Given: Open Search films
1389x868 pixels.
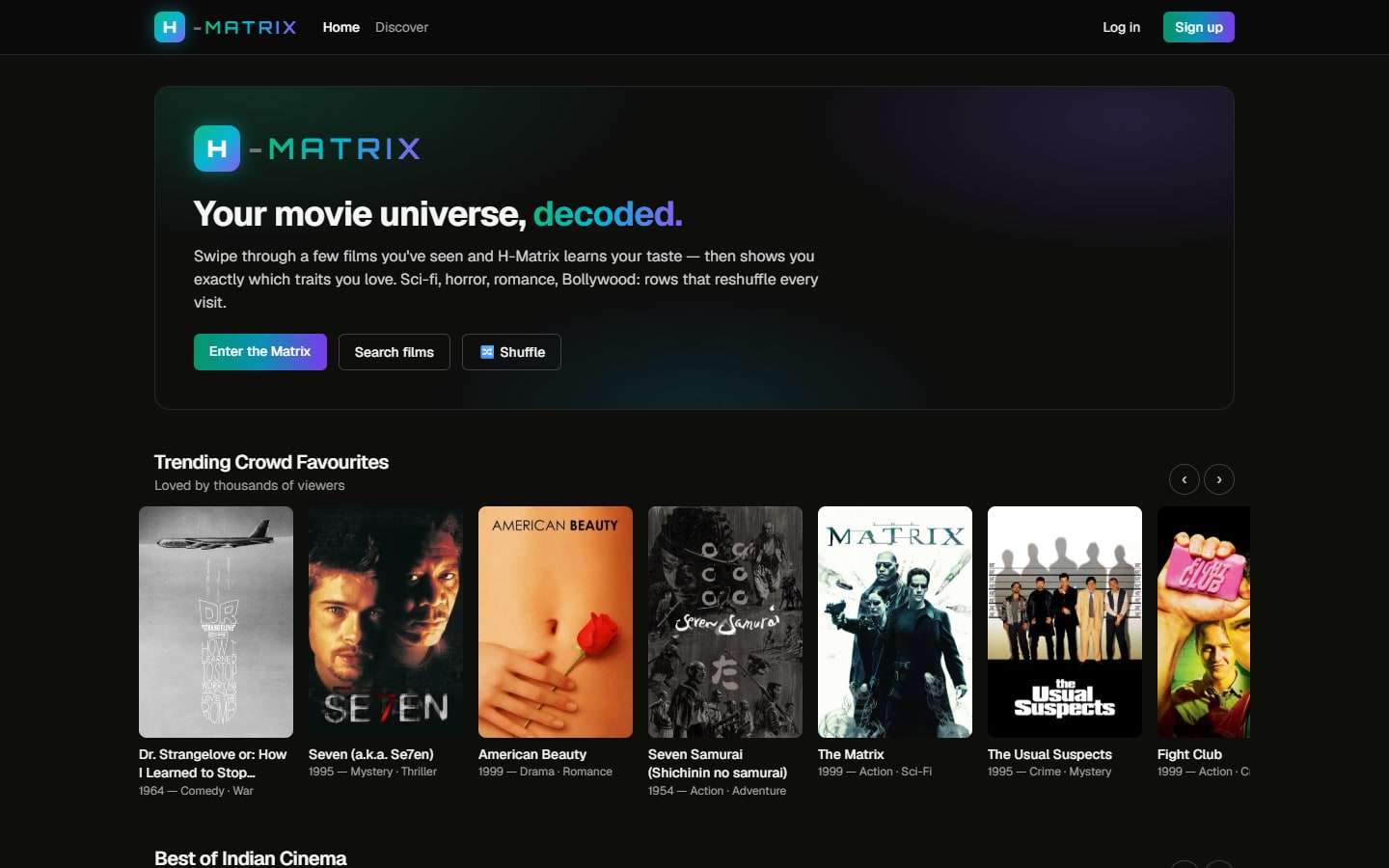Looking at the screenshot, I should coord(395,352).
